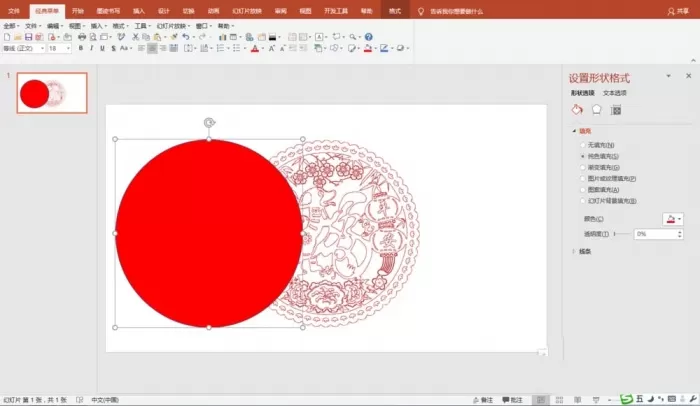
Task: Open the 全部 (All) classic menu dropdown
Action: pos(11,26)
